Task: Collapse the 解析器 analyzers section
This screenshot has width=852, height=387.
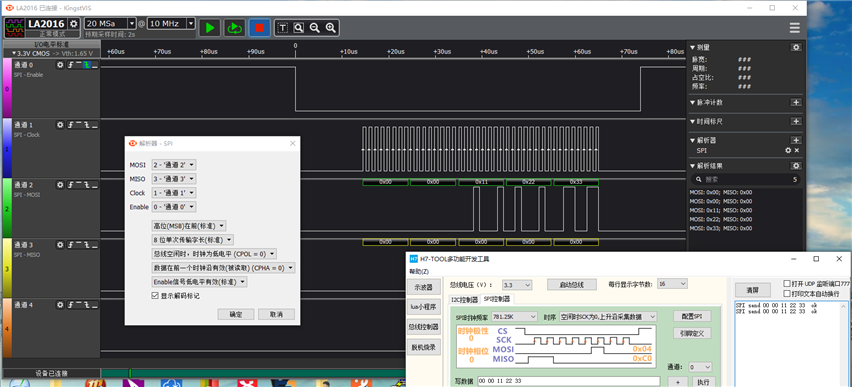Action: pyautogui.click(x=692, y=140)
